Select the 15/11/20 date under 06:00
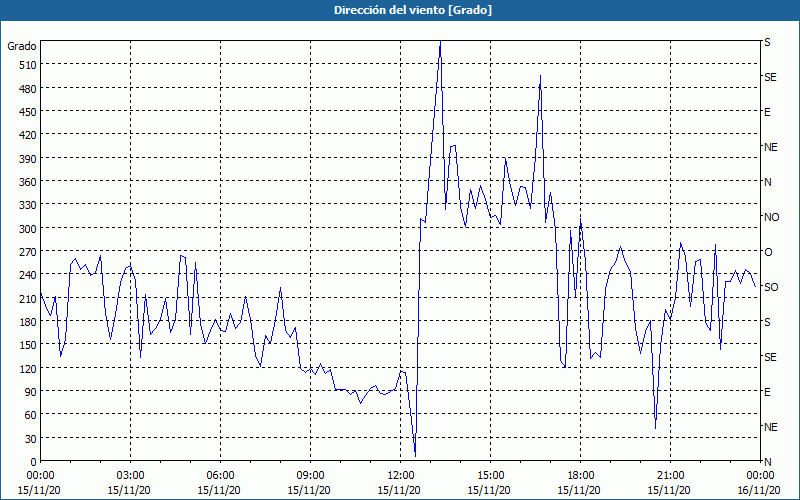The image size is (800, 500). point(219,490)
